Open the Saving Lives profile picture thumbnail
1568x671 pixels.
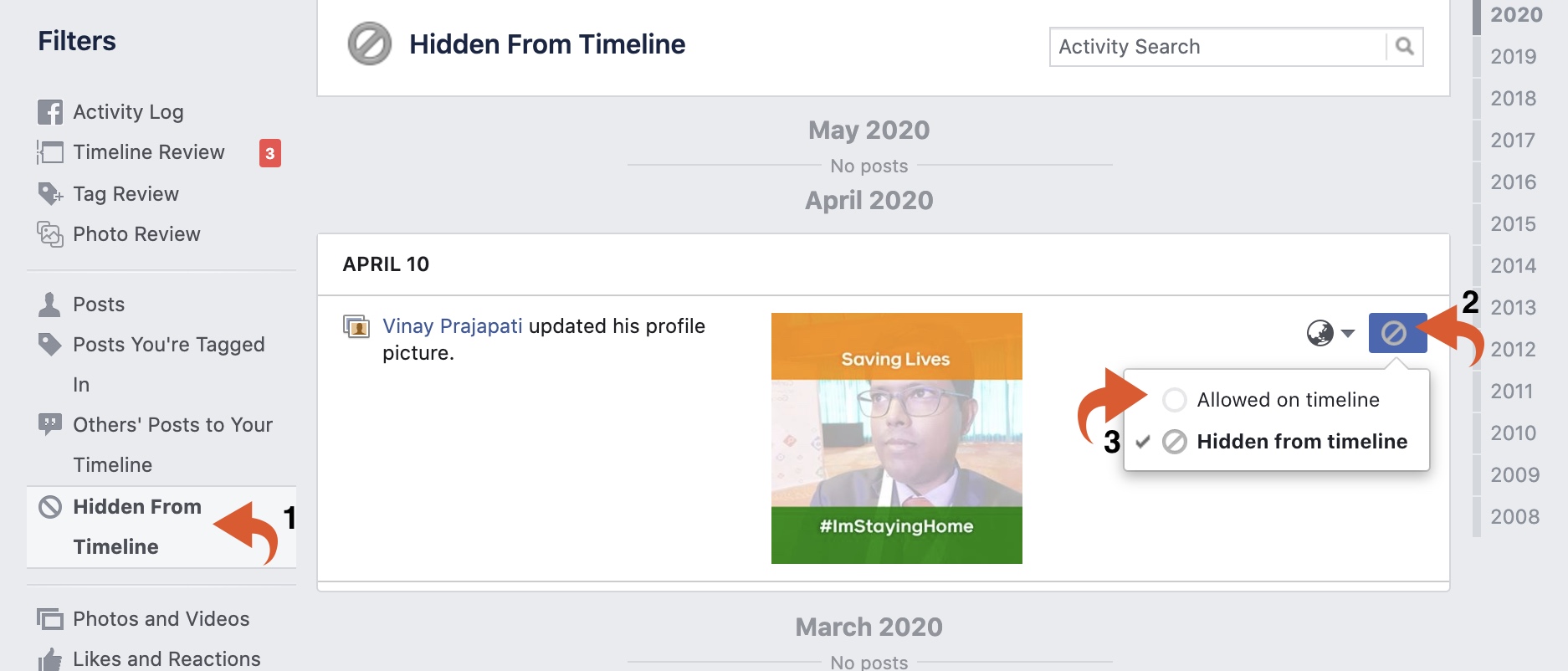pos(897,438)
